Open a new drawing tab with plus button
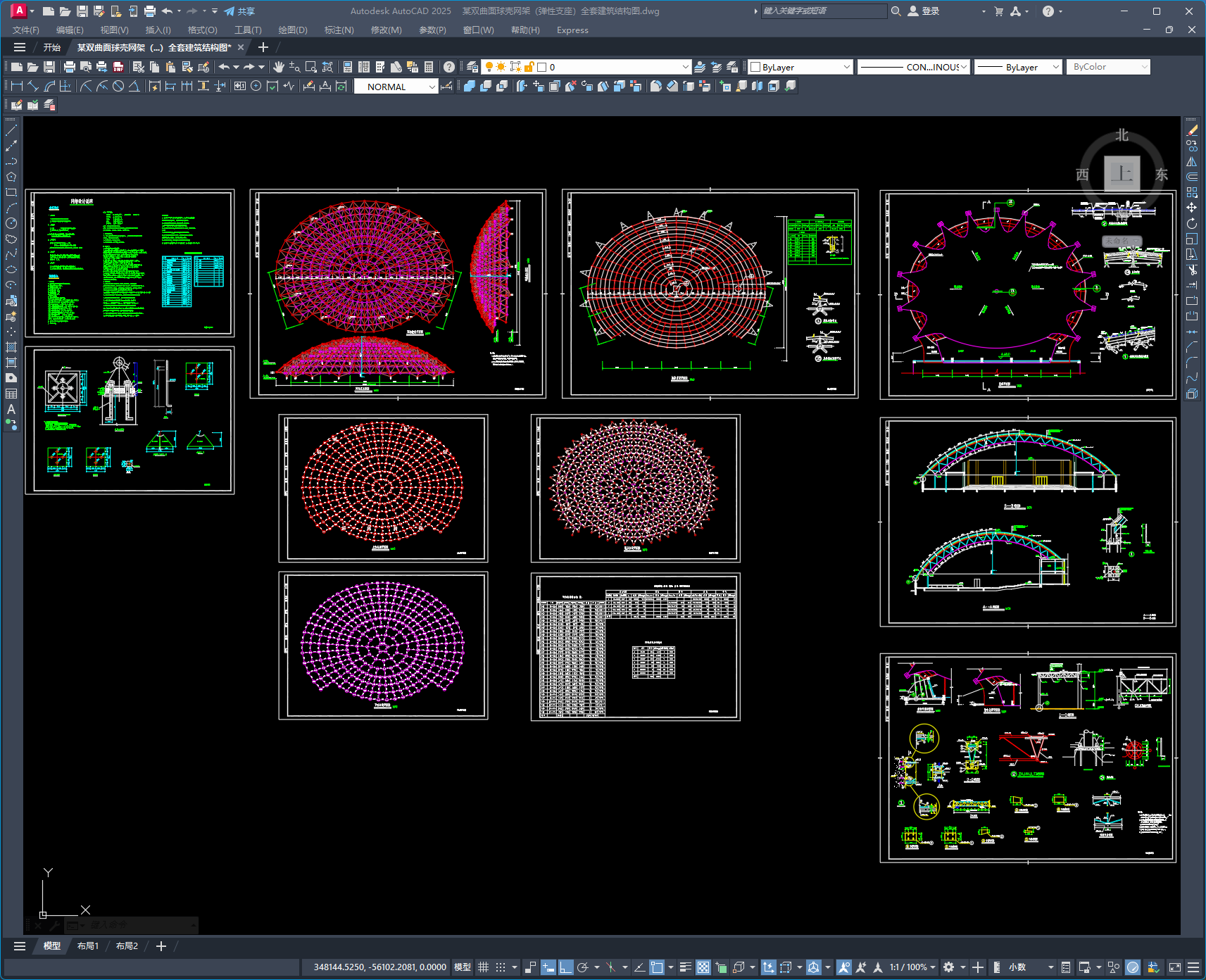Image resolution: width=1206 pixels, height=980 pixels. pos(263,47)
